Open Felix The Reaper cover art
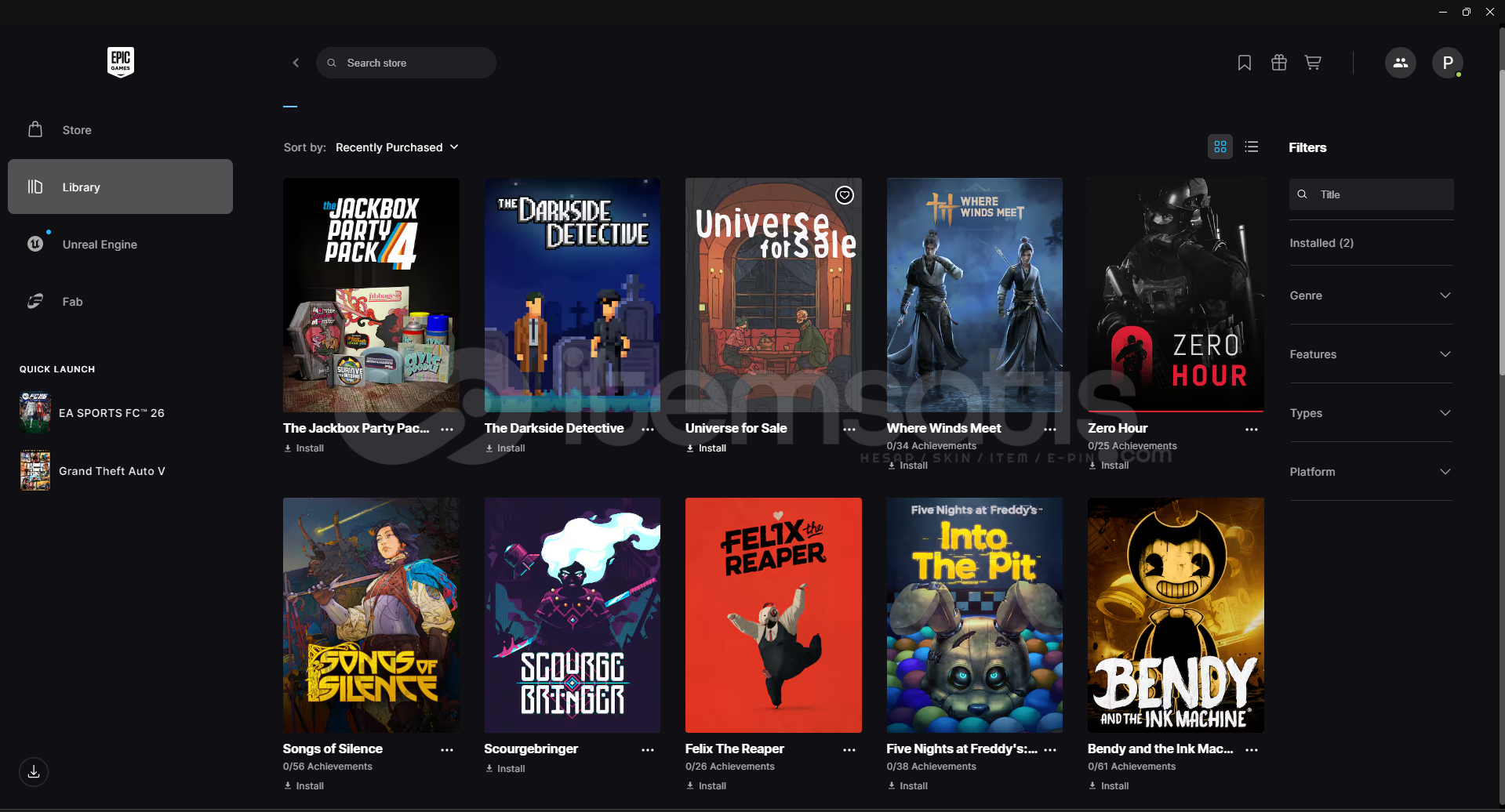The image size is (1505, 812). coord(773,615)
